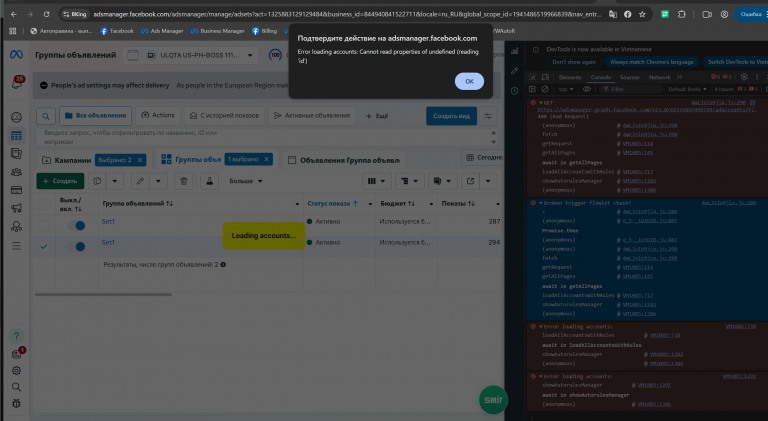Open the DevTools top context dropdown
The image size is (768, 421).
click(566, 89)
